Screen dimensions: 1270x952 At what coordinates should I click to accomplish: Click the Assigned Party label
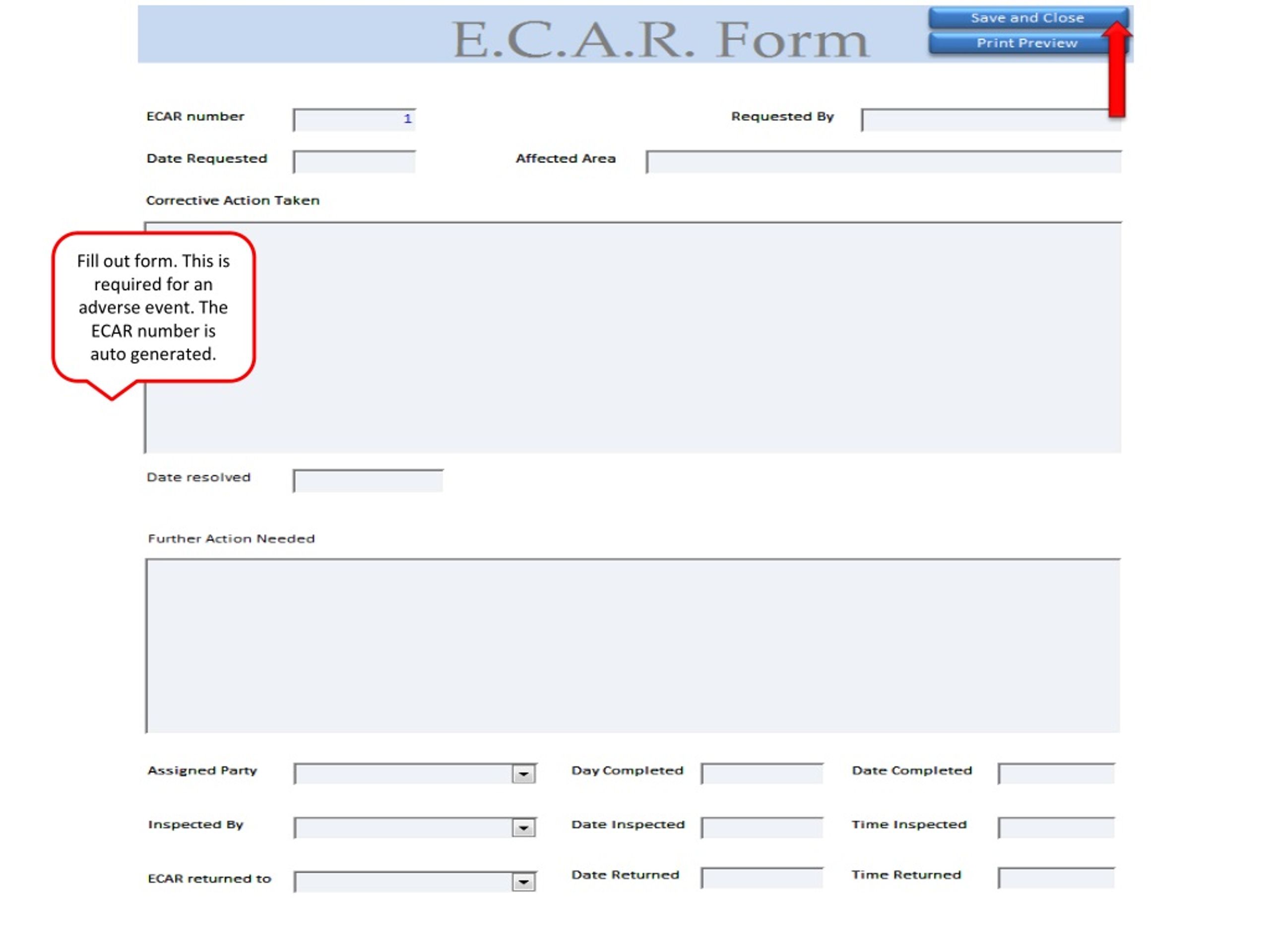click(202, 770)
